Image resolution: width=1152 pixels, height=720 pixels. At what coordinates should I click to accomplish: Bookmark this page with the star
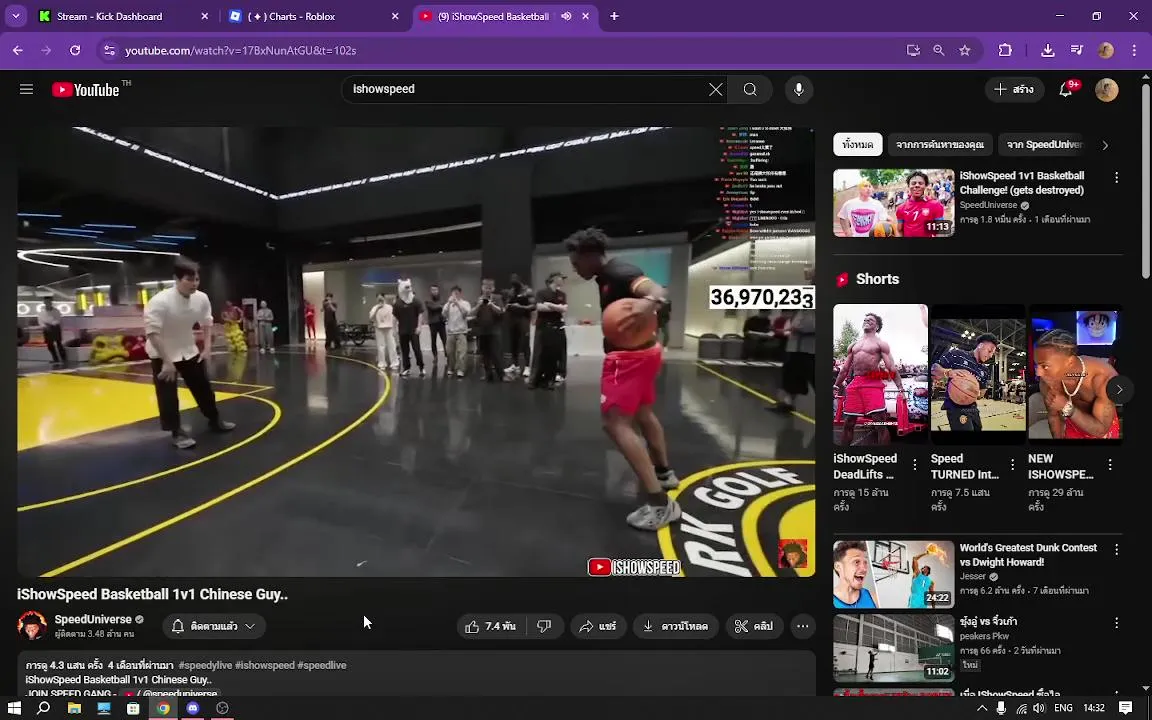coord(965,50)
